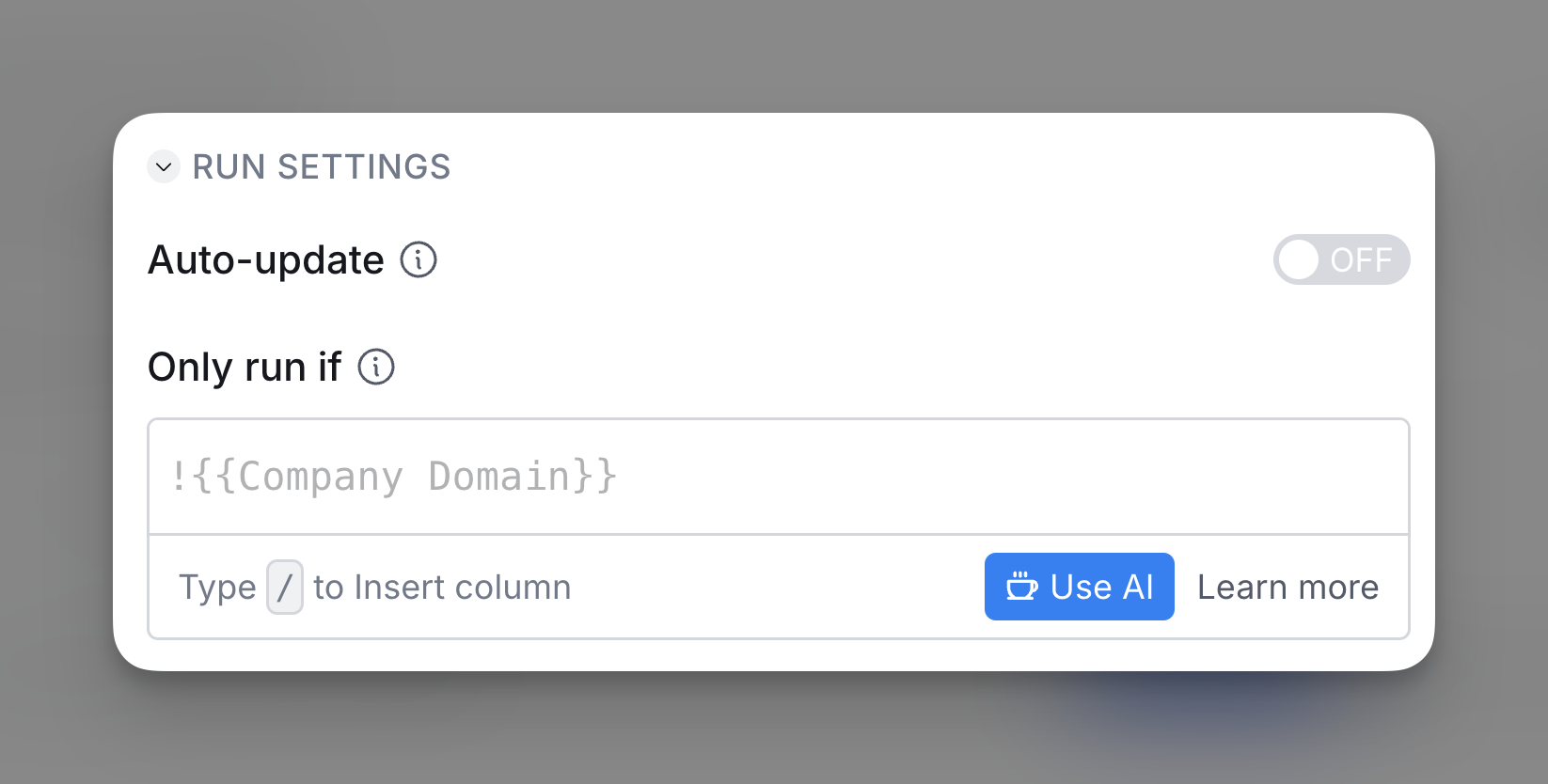Click the coffee cup icon in Use AI

pos(1021,587)
